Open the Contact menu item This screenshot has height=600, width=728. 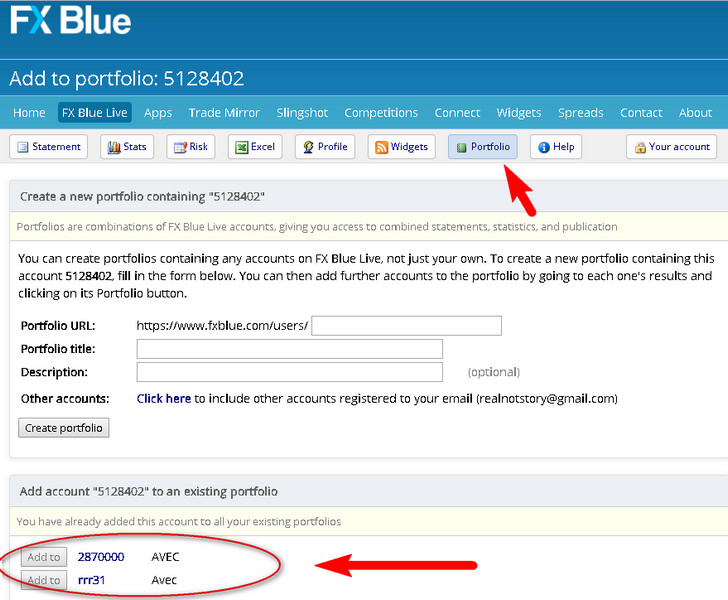[x=641, y=113]
